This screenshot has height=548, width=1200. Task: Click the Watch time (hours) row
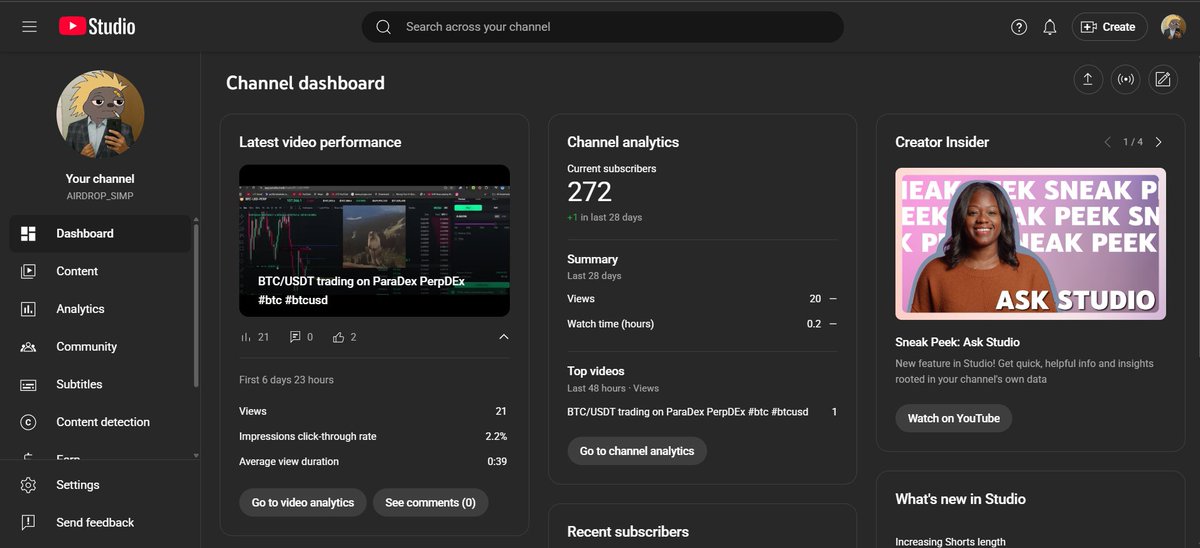coord(702,324)
